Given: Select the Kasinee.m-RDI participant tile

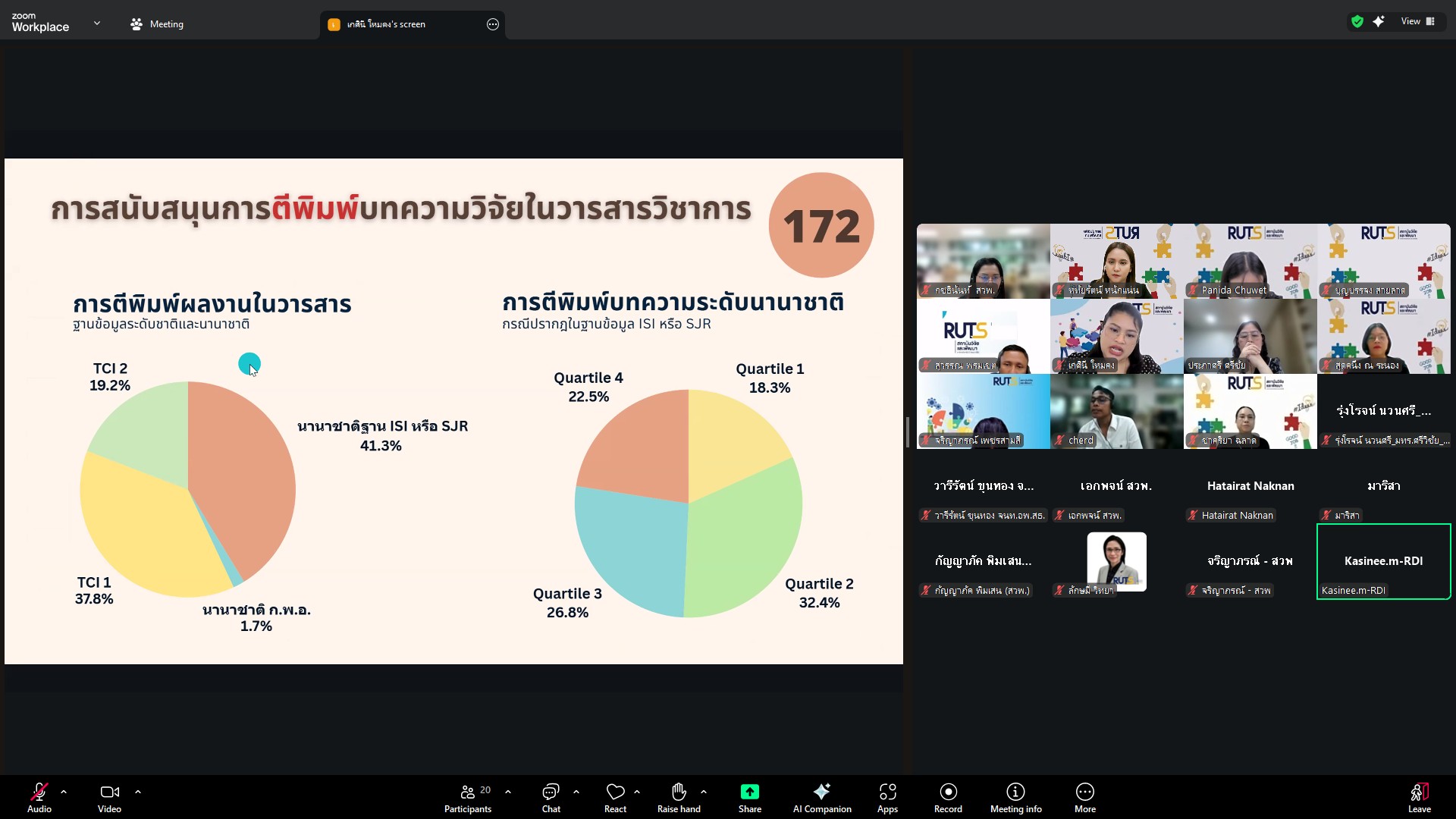Looking at the screenshot, I should [1383, 561].
